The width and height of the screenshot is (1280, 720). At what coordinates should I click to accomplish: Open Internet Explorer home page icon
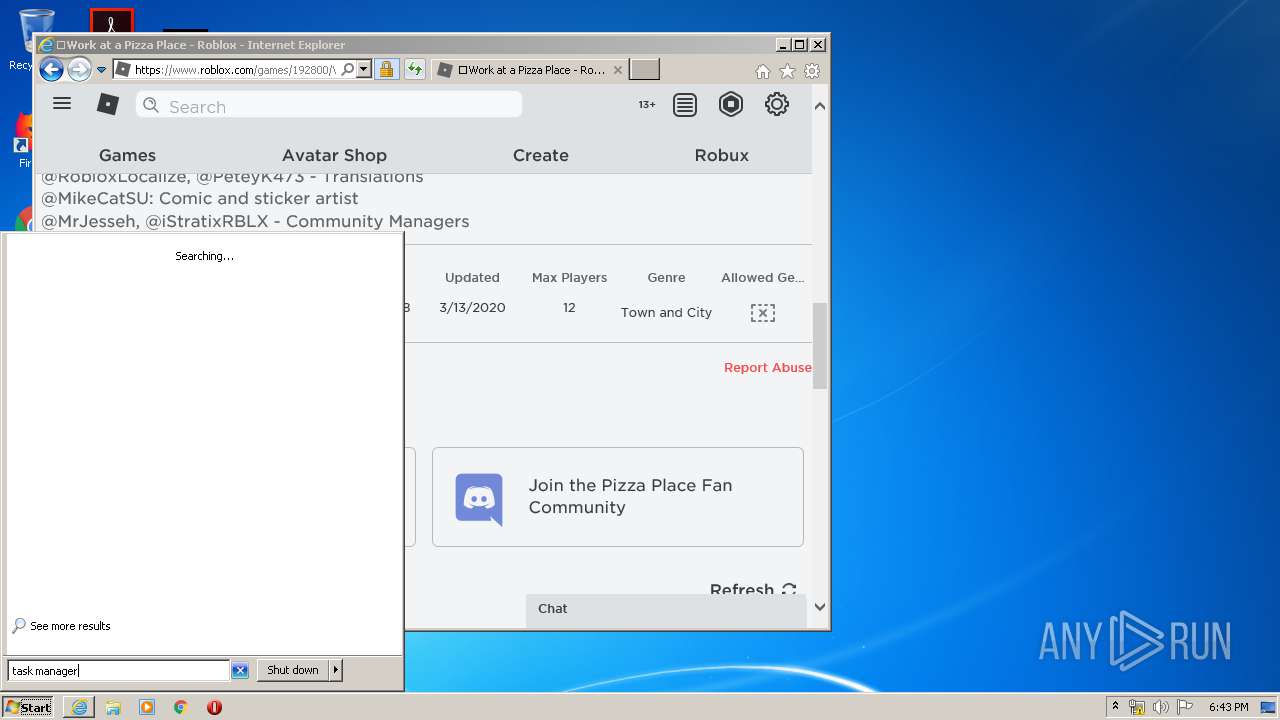(x=763, y=71)
